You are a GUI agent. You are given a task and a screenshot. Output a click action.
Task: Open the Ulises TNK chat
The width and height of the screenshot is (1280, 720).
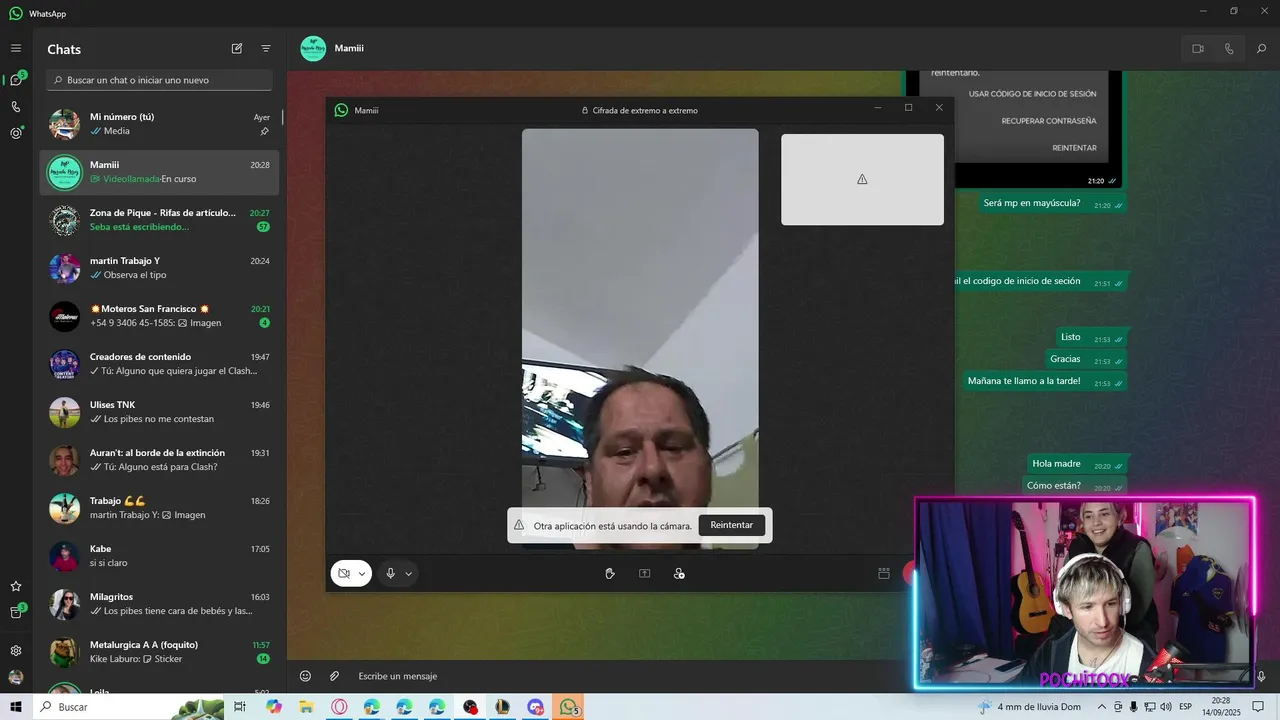tap(159, 412)
